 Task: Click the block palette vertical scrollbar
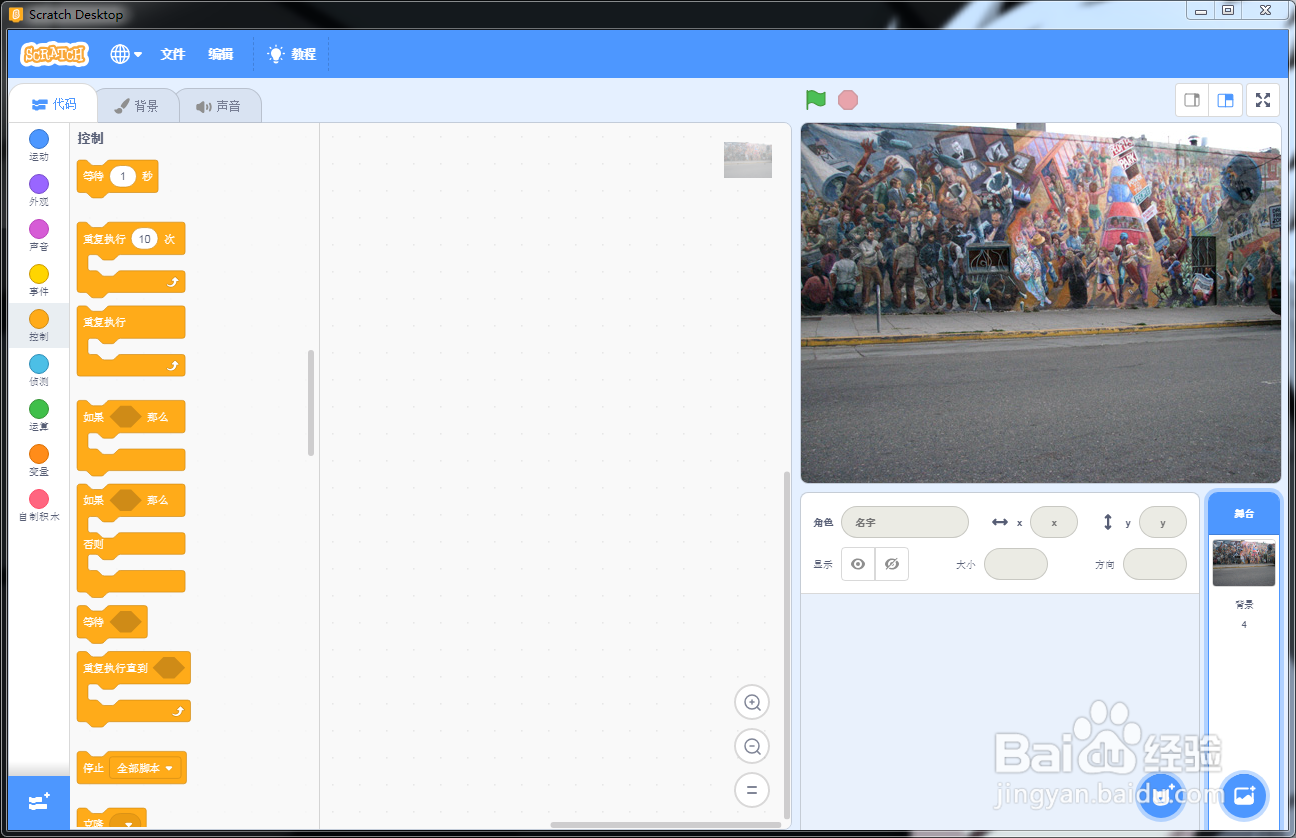[311, 402]
